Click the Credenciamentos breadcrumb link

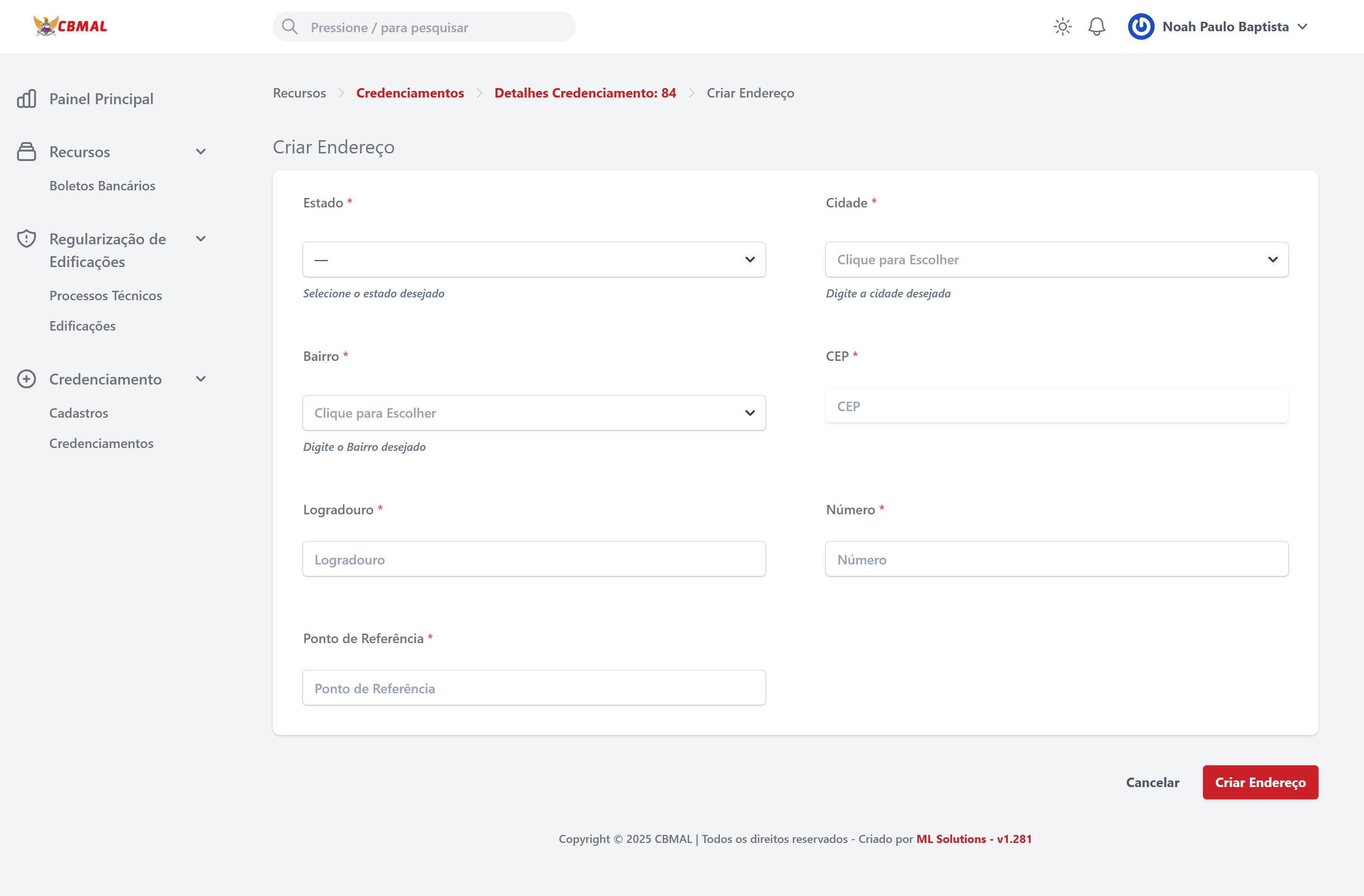[x=410, y=93]
